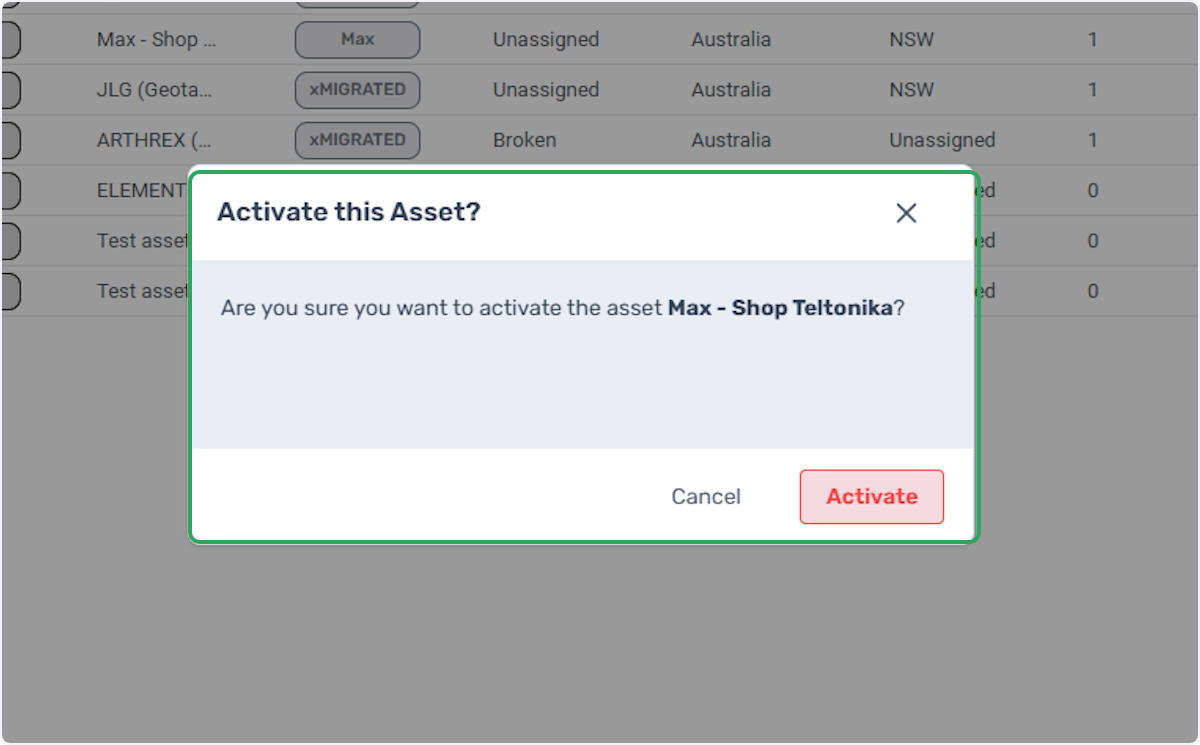This screenshot has width=1200, height=745.
Task: Click the Unassigned state in ARTHREX row
Action: coord(942,140)
